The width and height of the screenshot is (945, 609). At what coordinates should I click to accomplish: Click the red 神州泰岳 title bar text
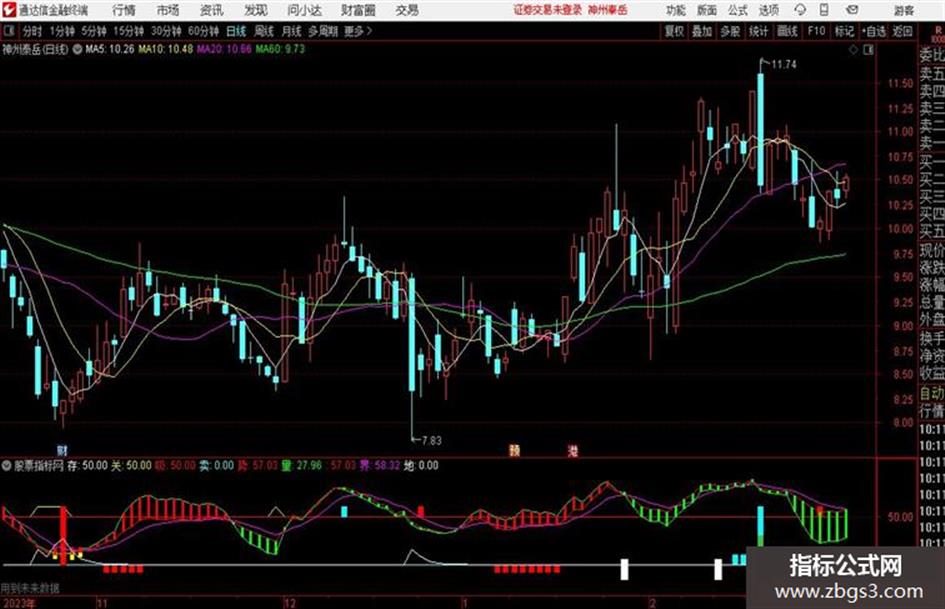pyautogui.click(x=608, y=10)
